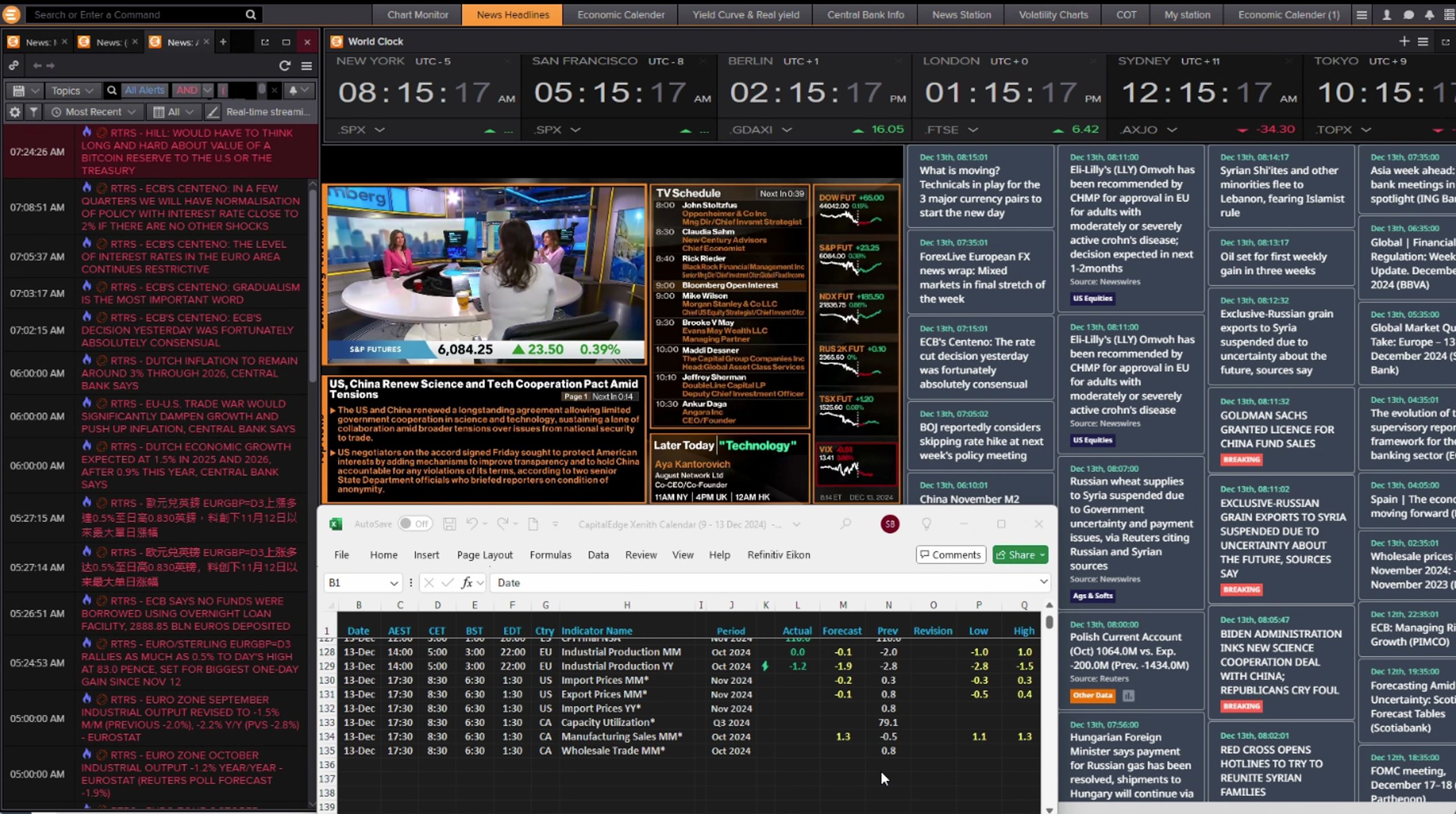The image size is (1456, 814).
Task: Click the All Alerts filter chip
Action: 144,90
